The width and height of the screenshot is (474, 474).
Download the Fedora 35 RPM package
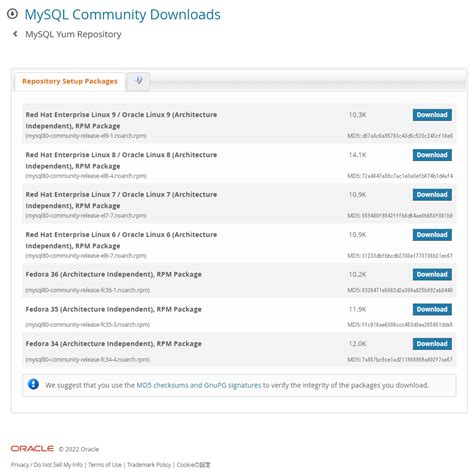click(x=432, y=309)
